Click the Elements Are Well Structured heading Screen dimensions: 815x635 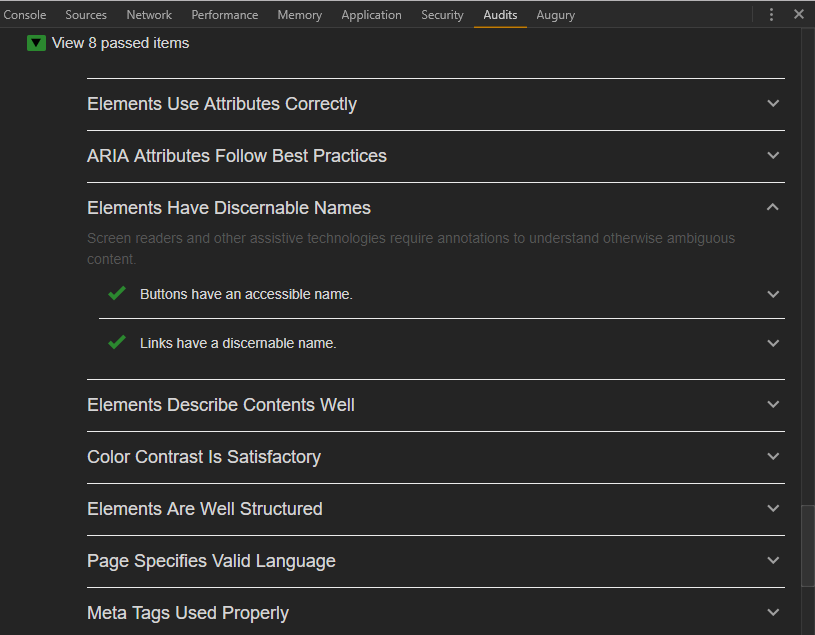coord(205,509)
